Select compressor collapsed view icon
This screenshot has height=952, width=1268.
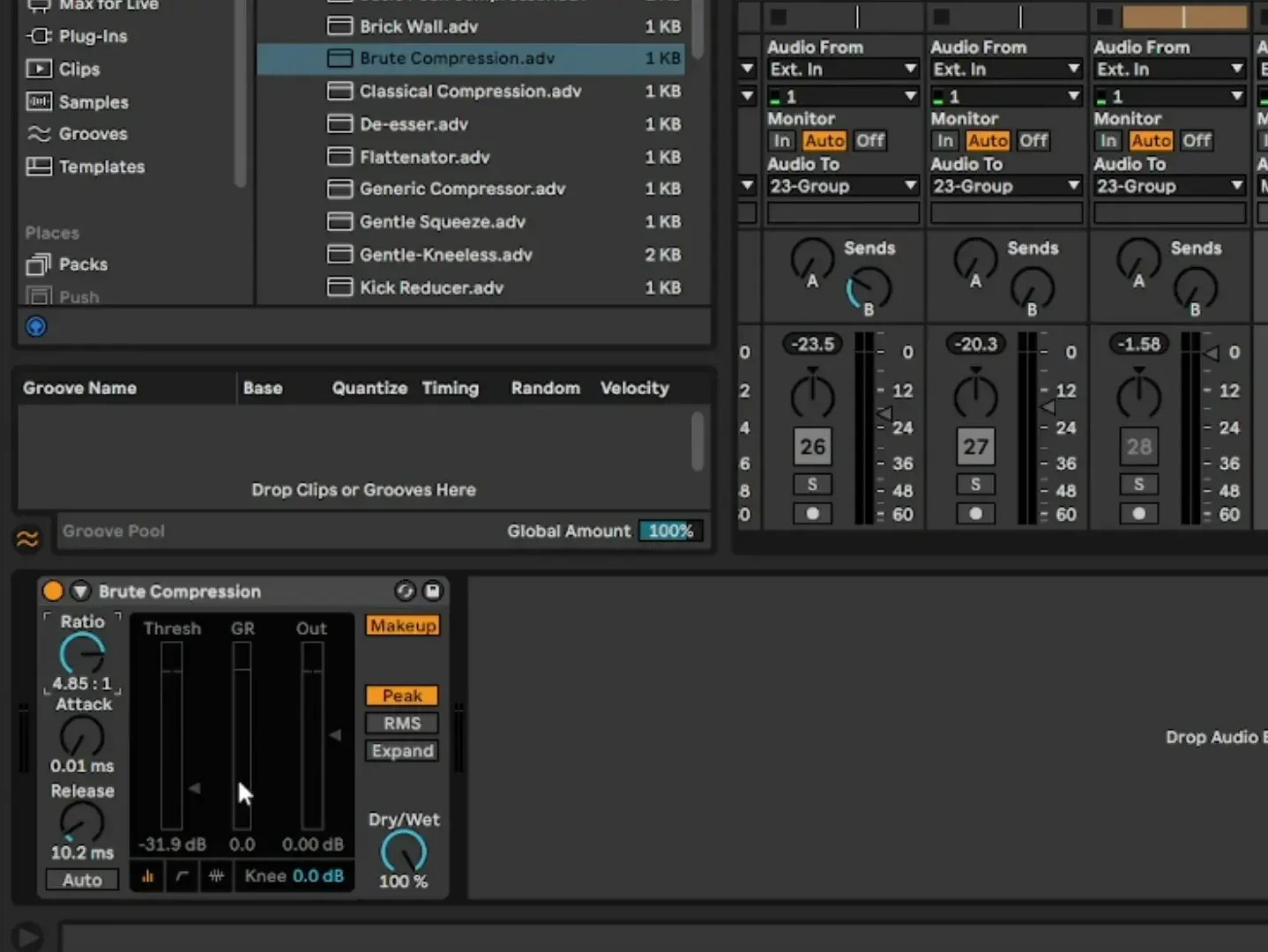pos(147,876)
